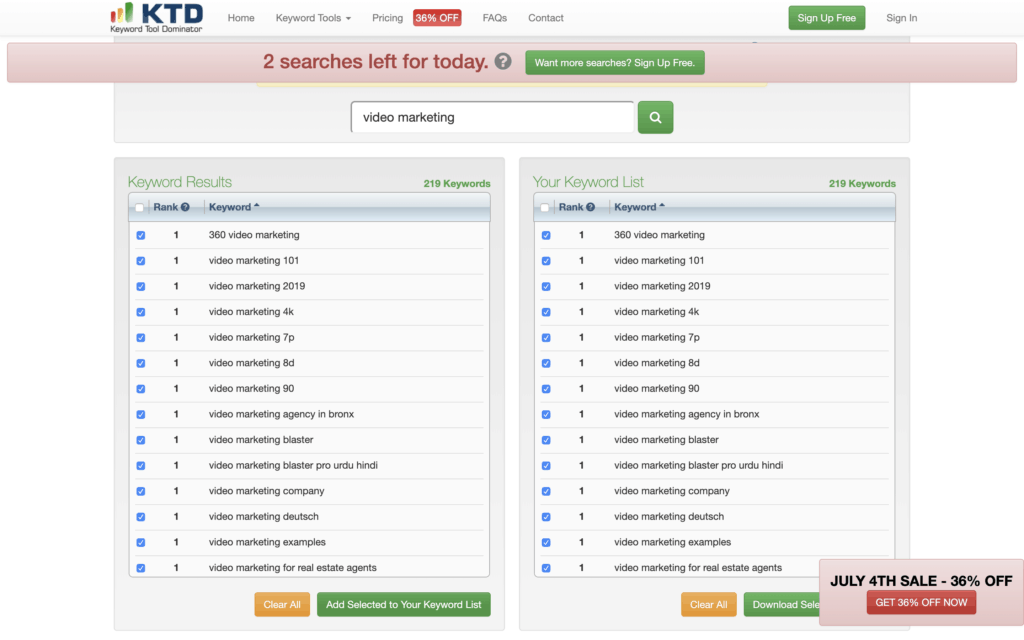Screen dimensions: 1024x640
Task: Click the 36% OFF badge
Action: pos(437,18)
